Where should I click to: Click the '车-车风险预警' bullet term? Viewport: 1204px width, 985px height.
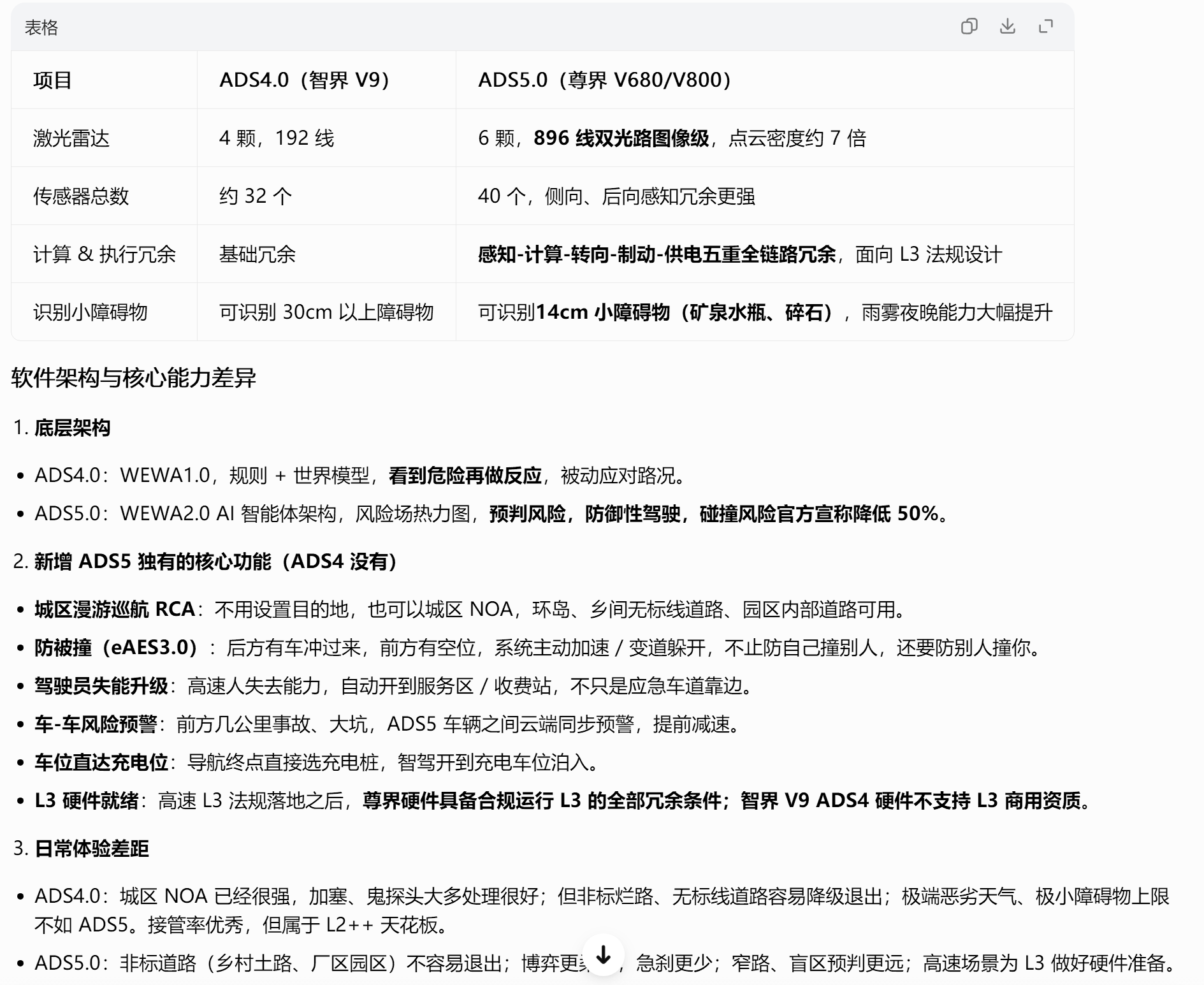click(96, 724)
